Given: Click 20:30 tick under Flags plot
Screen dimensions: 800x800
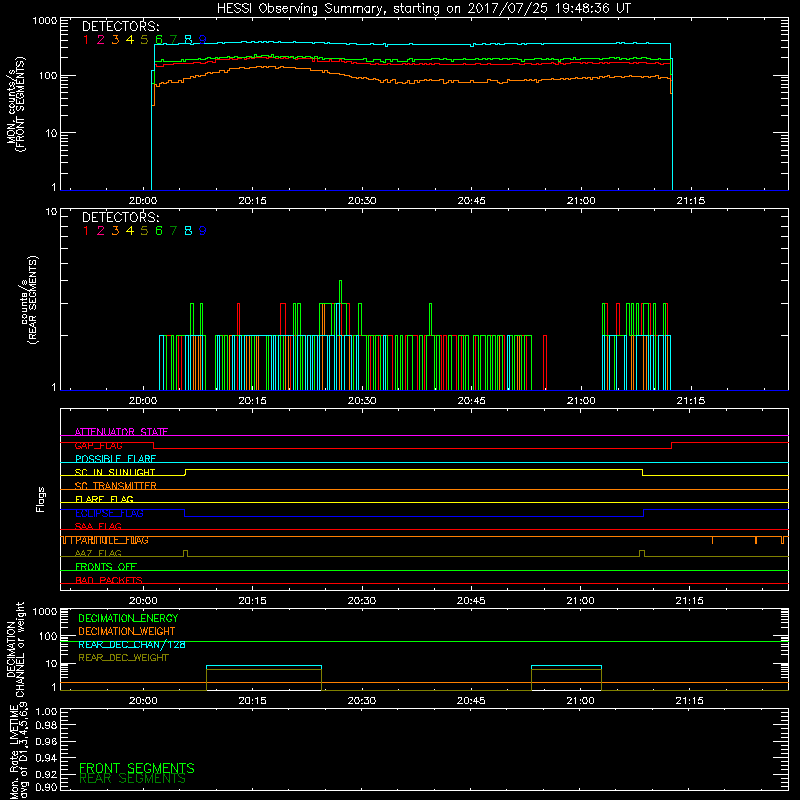Looking at the screenshot, I should [362, 601].
